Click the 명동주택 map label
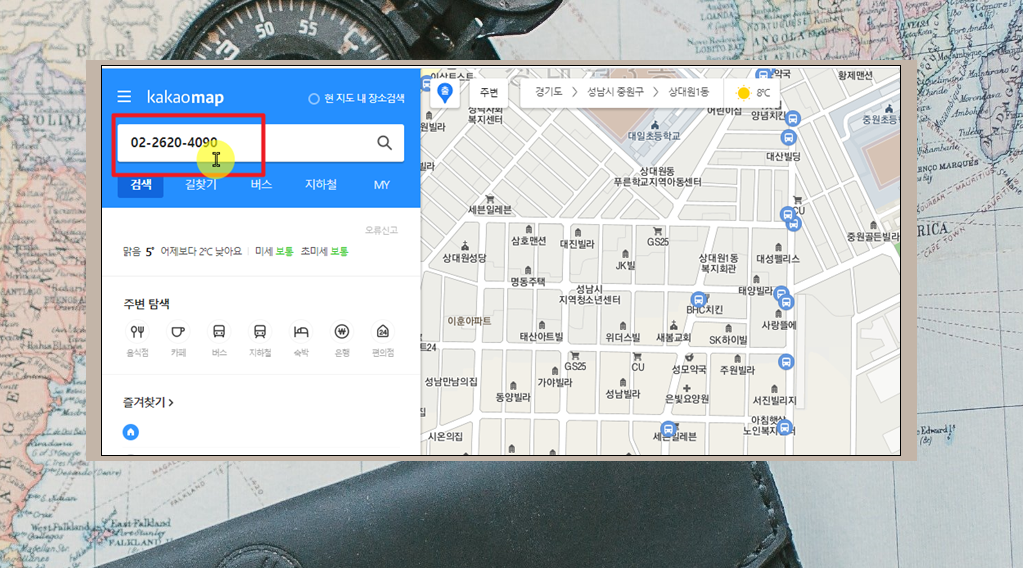The height and width of the screenshot is (568, 1023). click(528, 281)
